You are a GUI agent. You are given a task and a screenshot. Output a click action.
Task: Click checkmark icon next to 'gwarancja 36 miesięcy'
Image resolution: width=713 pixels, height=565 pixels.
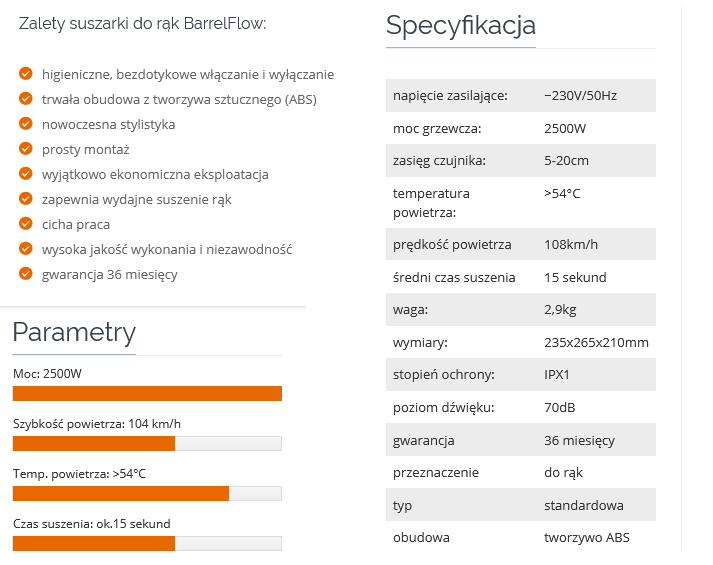pyautogui.click(x=26, y=274)
